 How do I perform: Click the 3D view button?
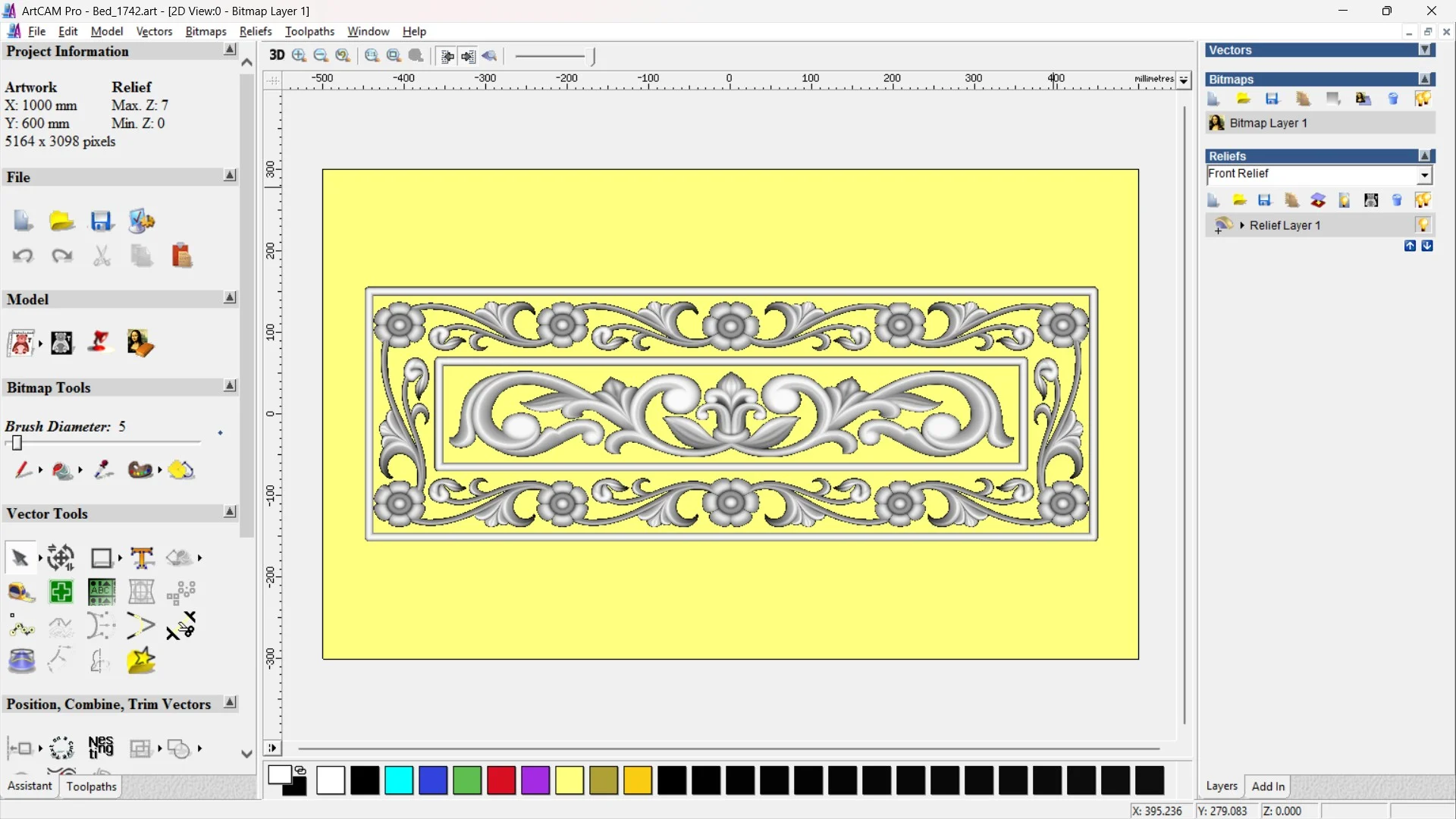coord(277,55)
